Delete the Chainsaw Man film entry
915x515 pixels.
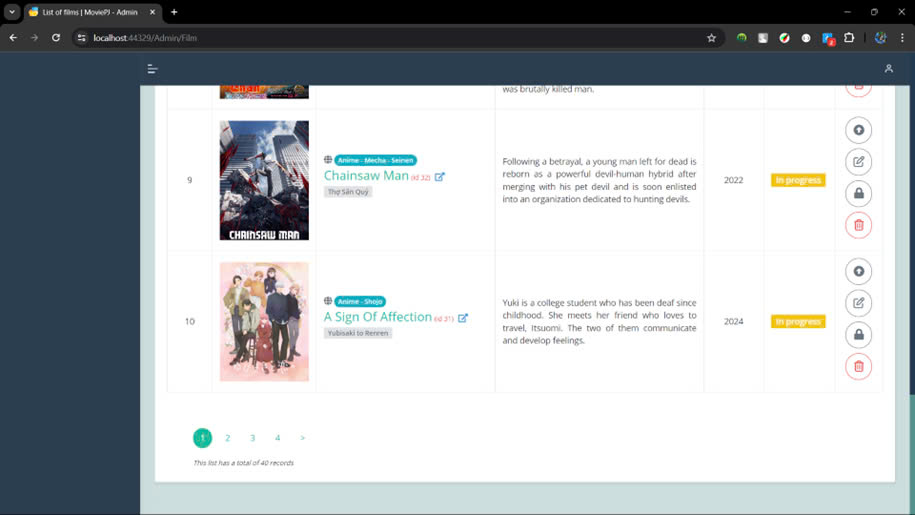[858, 225]
